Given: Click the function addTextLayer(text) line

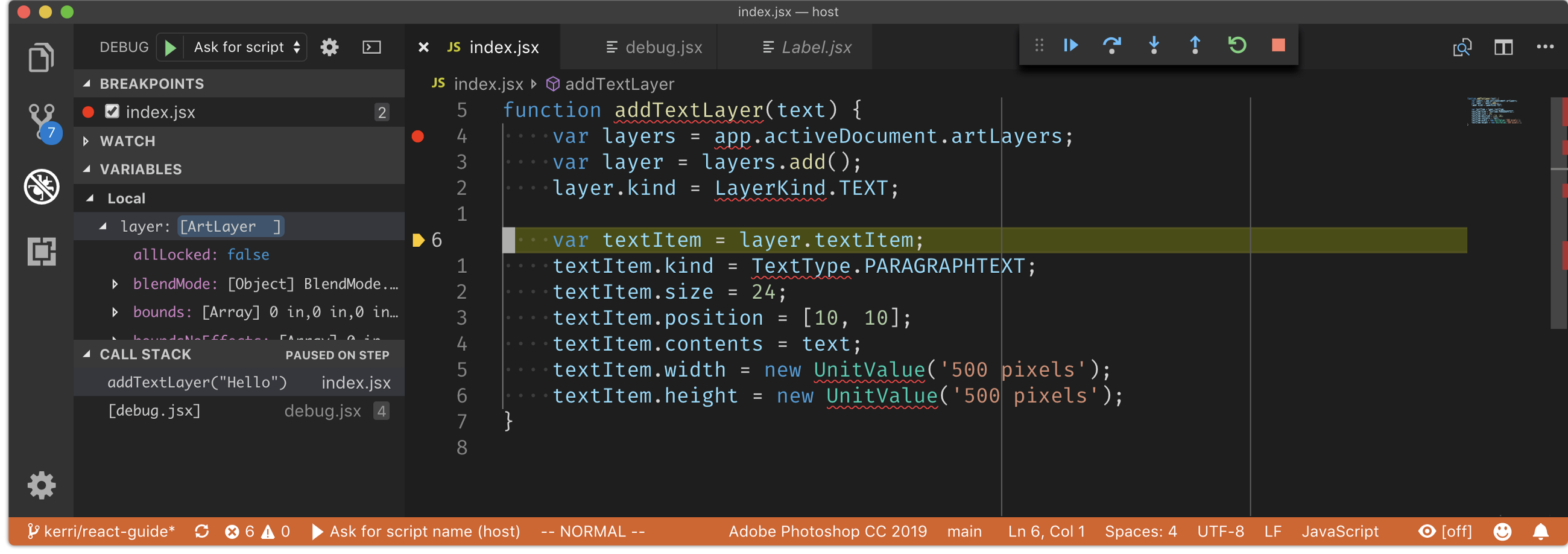Looking at the screenshot, I should pos(682,110).
